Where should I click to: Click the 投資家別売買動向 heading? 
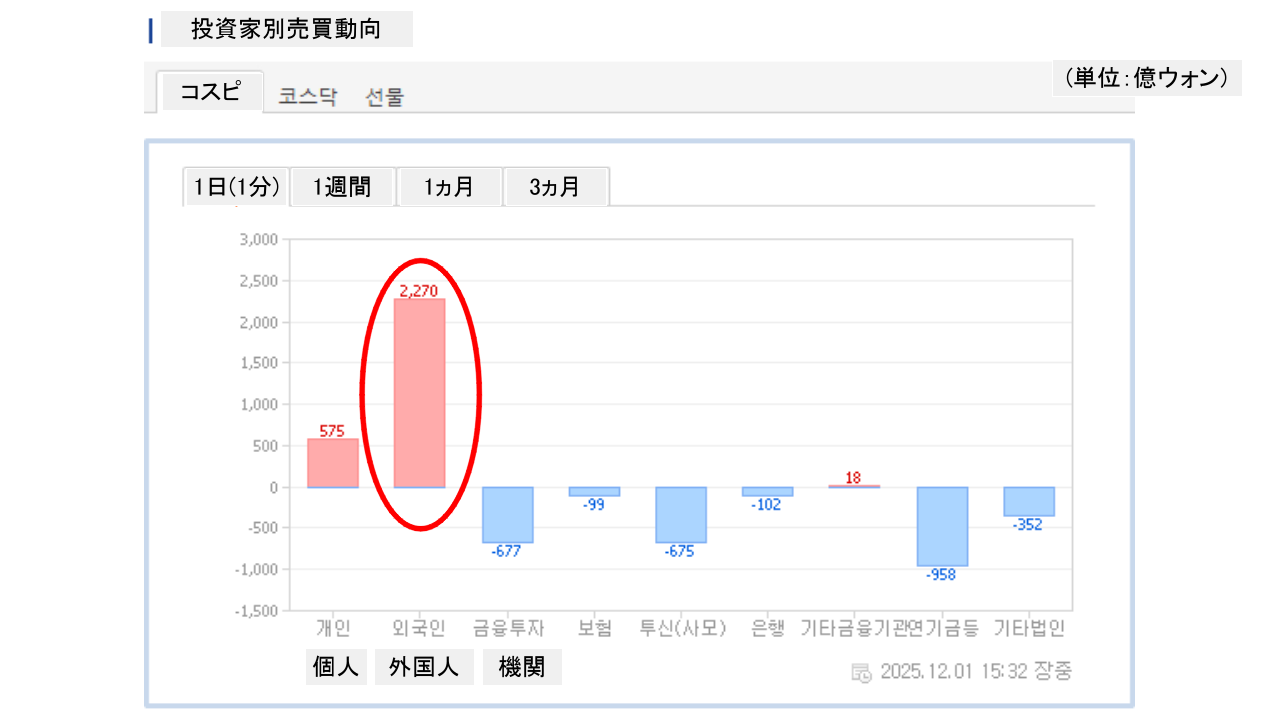(x=286, y=29)
